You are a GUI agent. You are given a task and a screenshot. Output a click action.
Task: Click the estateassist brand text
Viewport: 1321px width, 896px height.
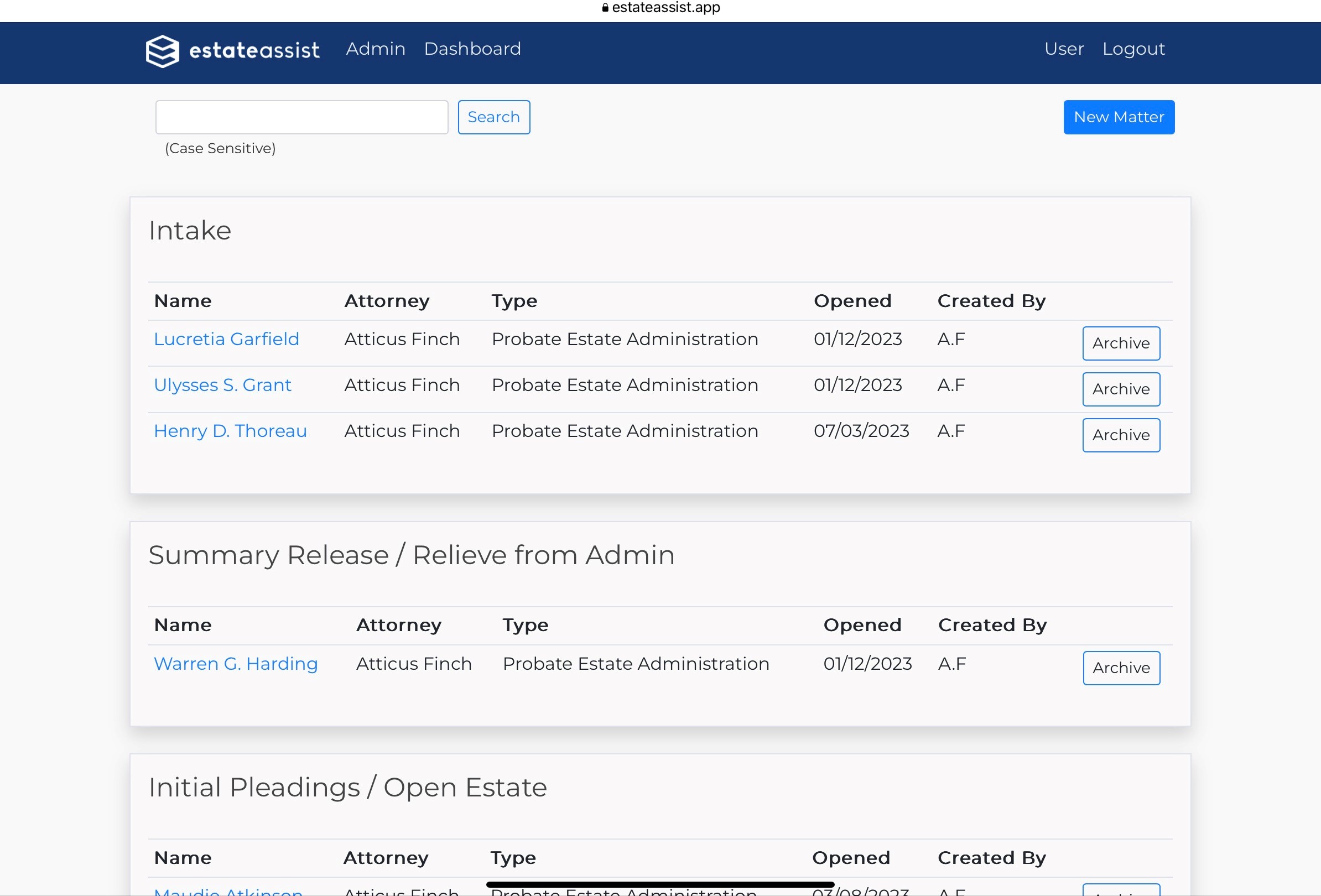pyautogui.click(x=254, y=50)
